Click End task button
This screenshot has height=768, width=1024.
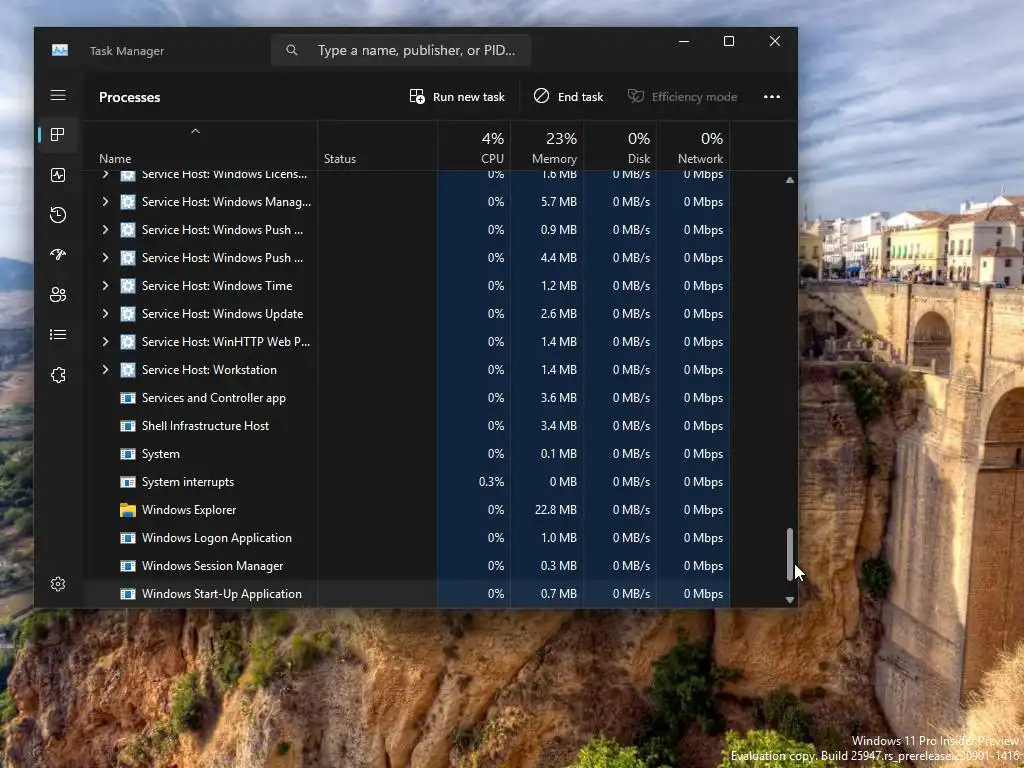(568, 97)
